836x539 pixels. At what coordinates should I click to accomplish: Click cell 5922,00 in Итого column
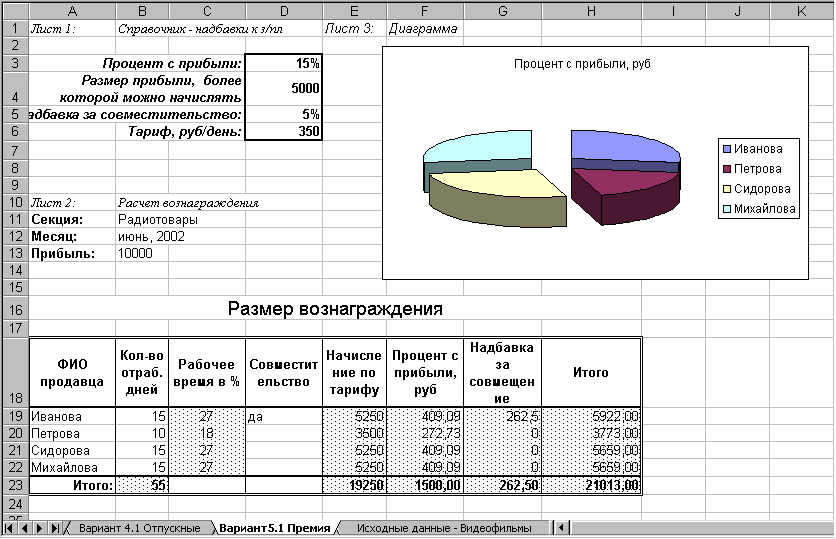tap(591, 416)
